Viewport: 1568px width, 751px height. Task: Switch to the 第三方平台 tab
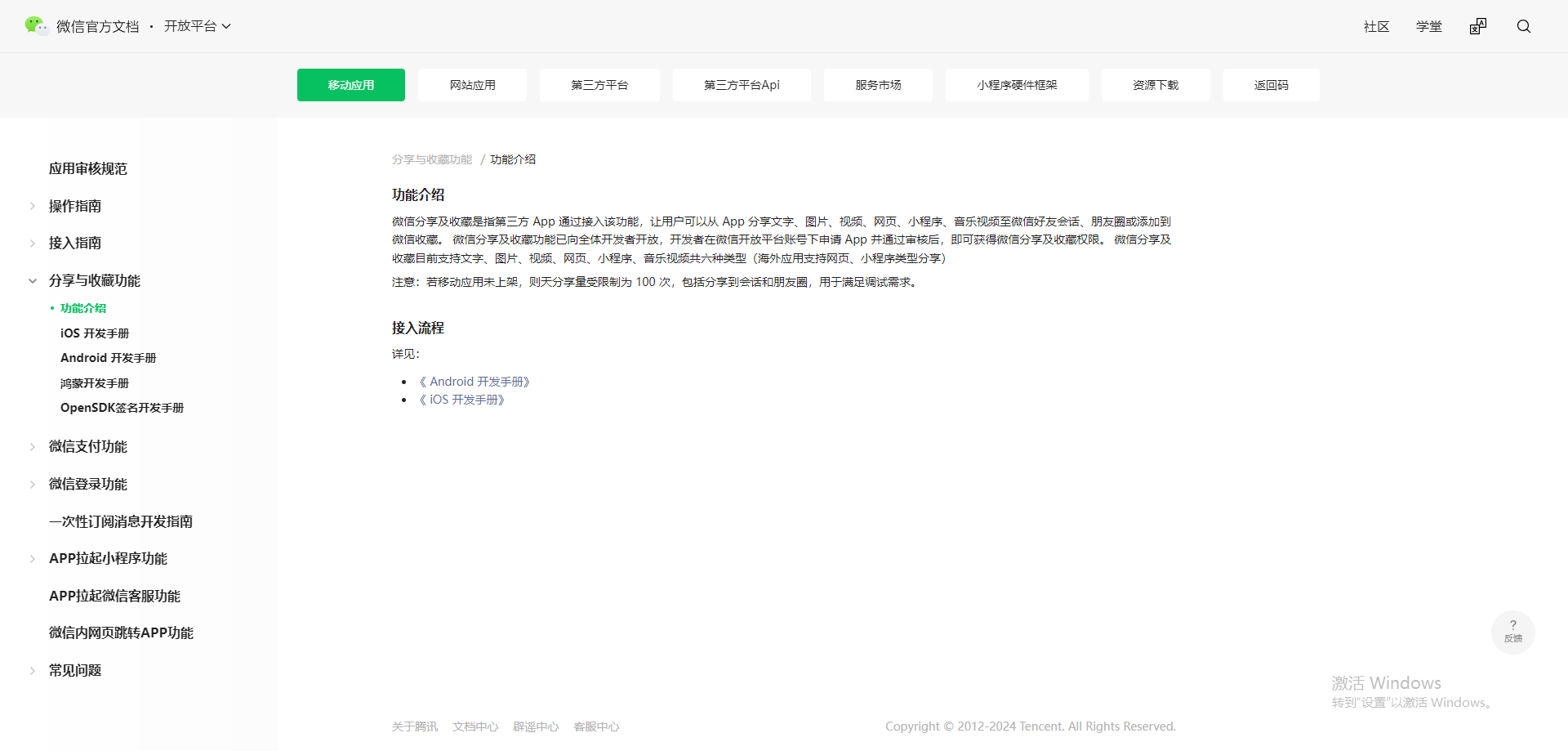pyautogui.click(x=599, y=85)
